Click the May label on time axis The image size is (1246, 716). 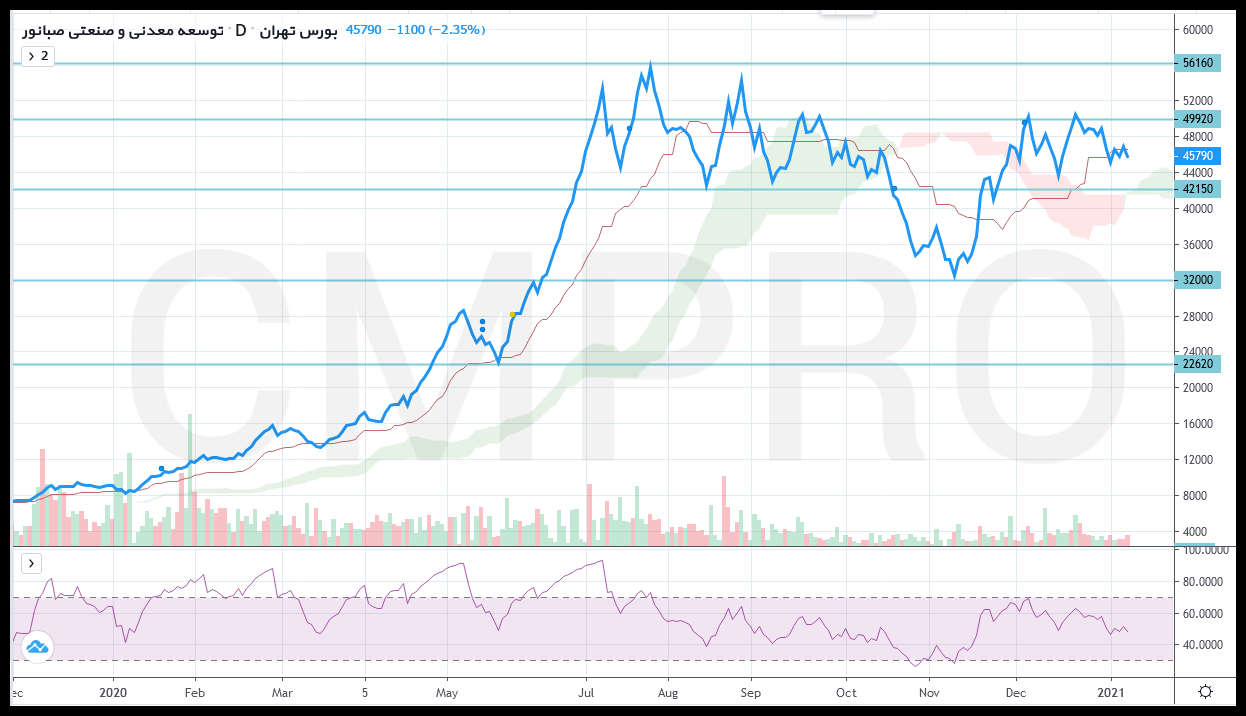tap(447, 692)
